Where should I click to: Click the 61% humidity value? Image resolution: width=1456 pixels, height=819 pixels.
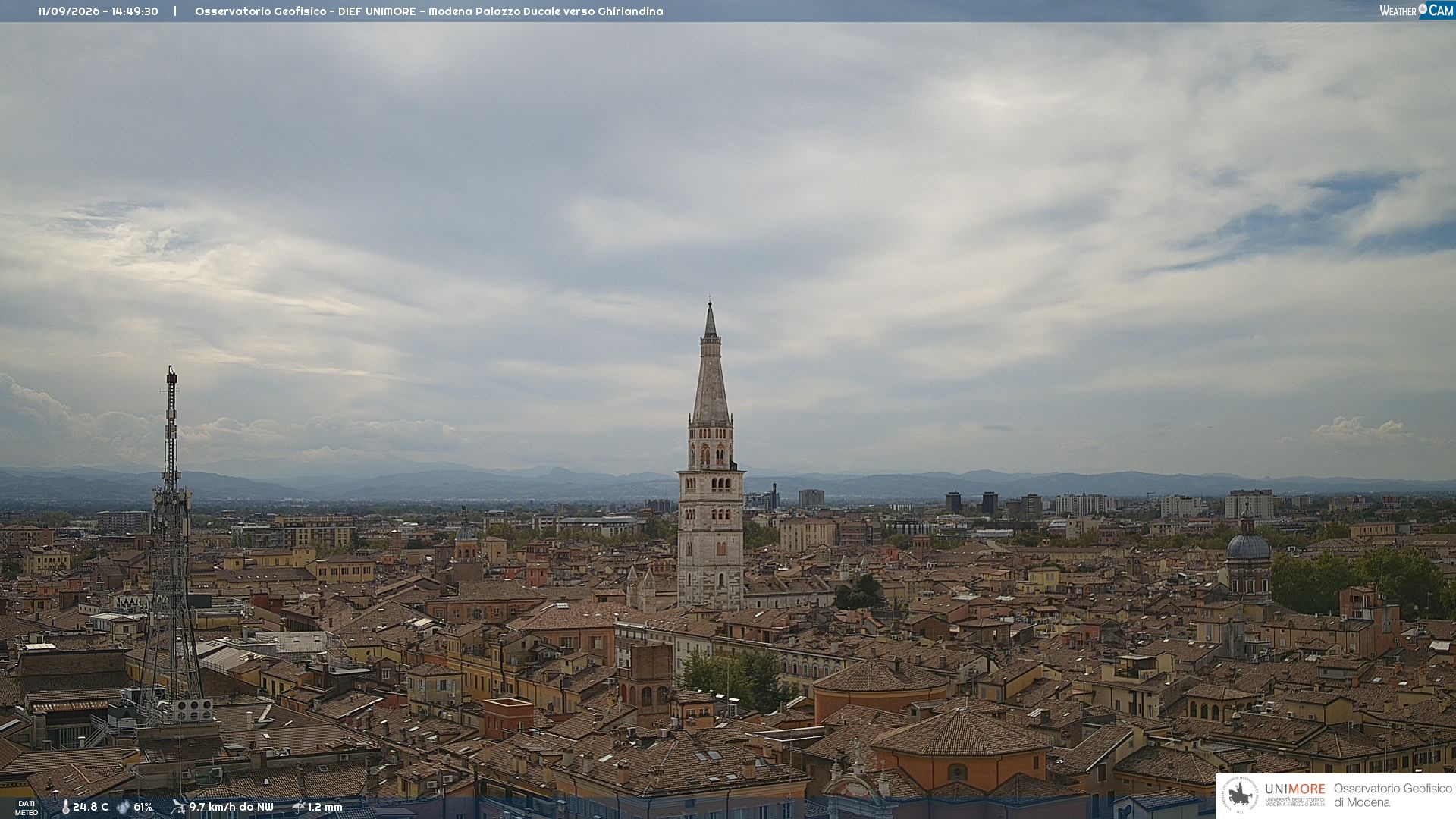[143, 807]
